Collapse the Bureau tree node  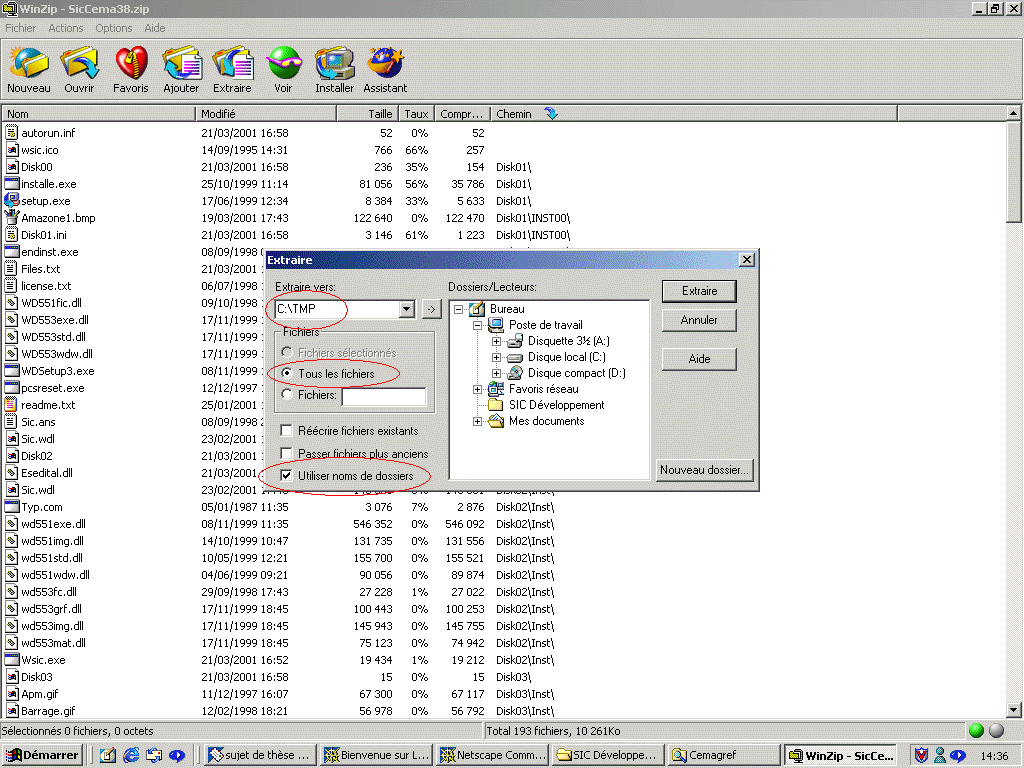[x=458, y=309]
